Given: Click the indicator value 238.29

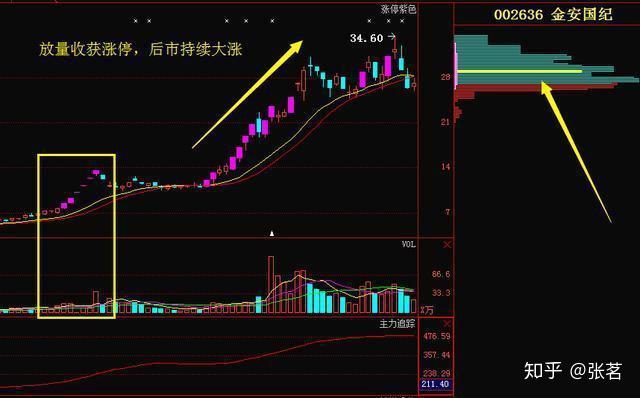Looking at the screenshot, I should pos(437,374).
